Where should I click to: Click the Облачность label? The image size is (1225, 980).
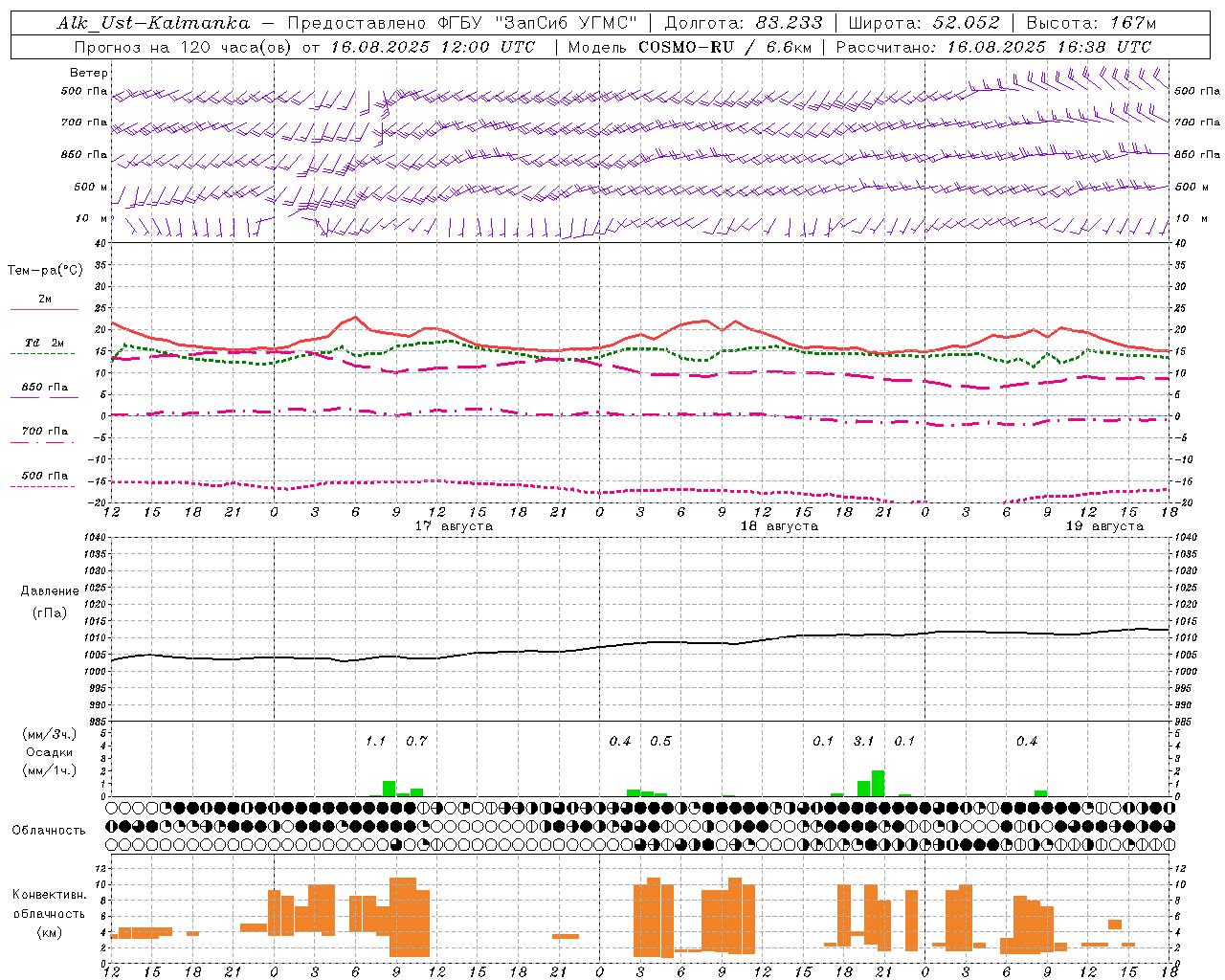(49, 830)
